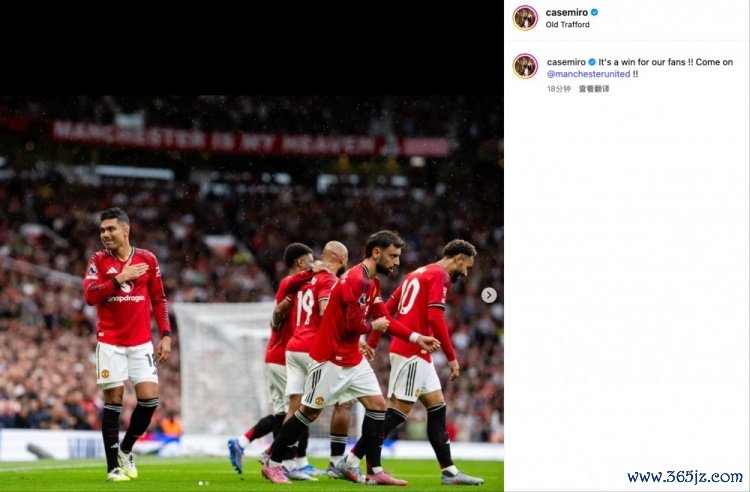Click the player wearing shirt number 19
The image size is (750, 492).
coord(313,354)
